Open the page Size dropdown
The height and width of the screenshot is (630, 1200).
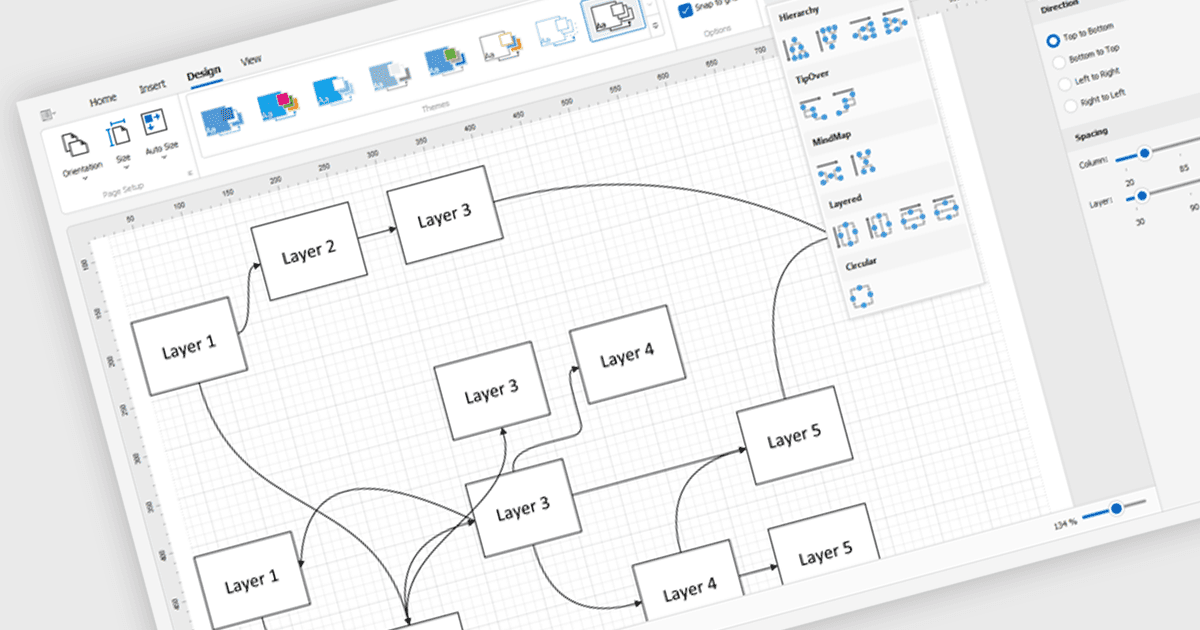point(120,143)
